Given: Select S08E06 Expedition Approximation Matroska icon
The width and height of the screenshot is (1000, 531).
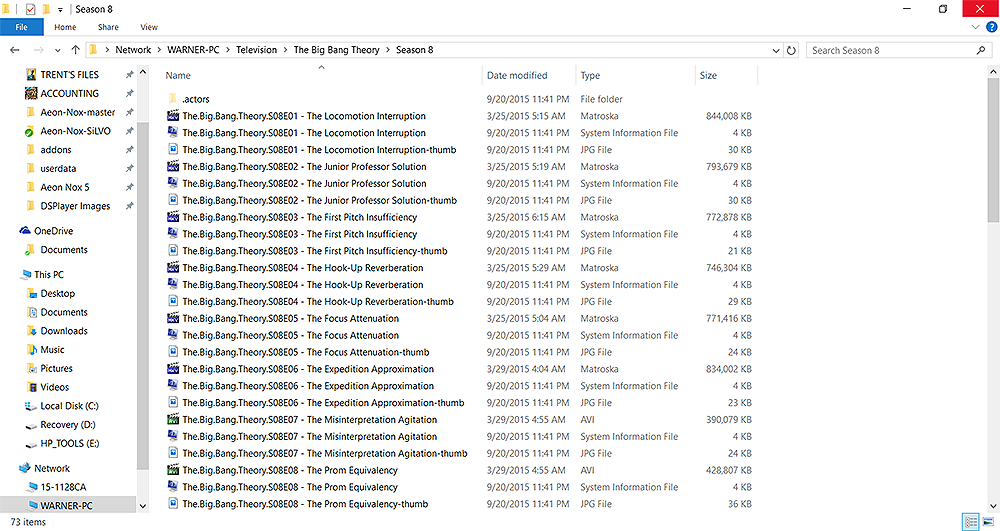Looking at the screenshot, I should coord(173,369).
